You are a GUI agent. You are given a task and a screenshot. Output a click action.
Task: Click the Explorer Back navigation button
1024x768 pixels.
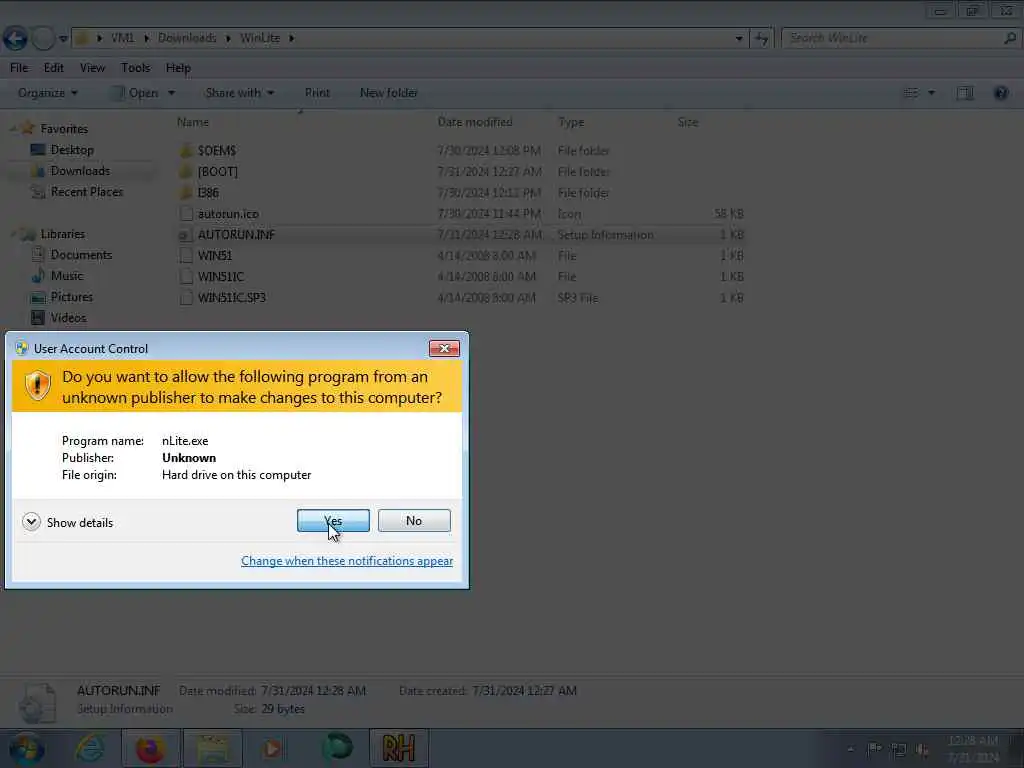tap(15, 39)
